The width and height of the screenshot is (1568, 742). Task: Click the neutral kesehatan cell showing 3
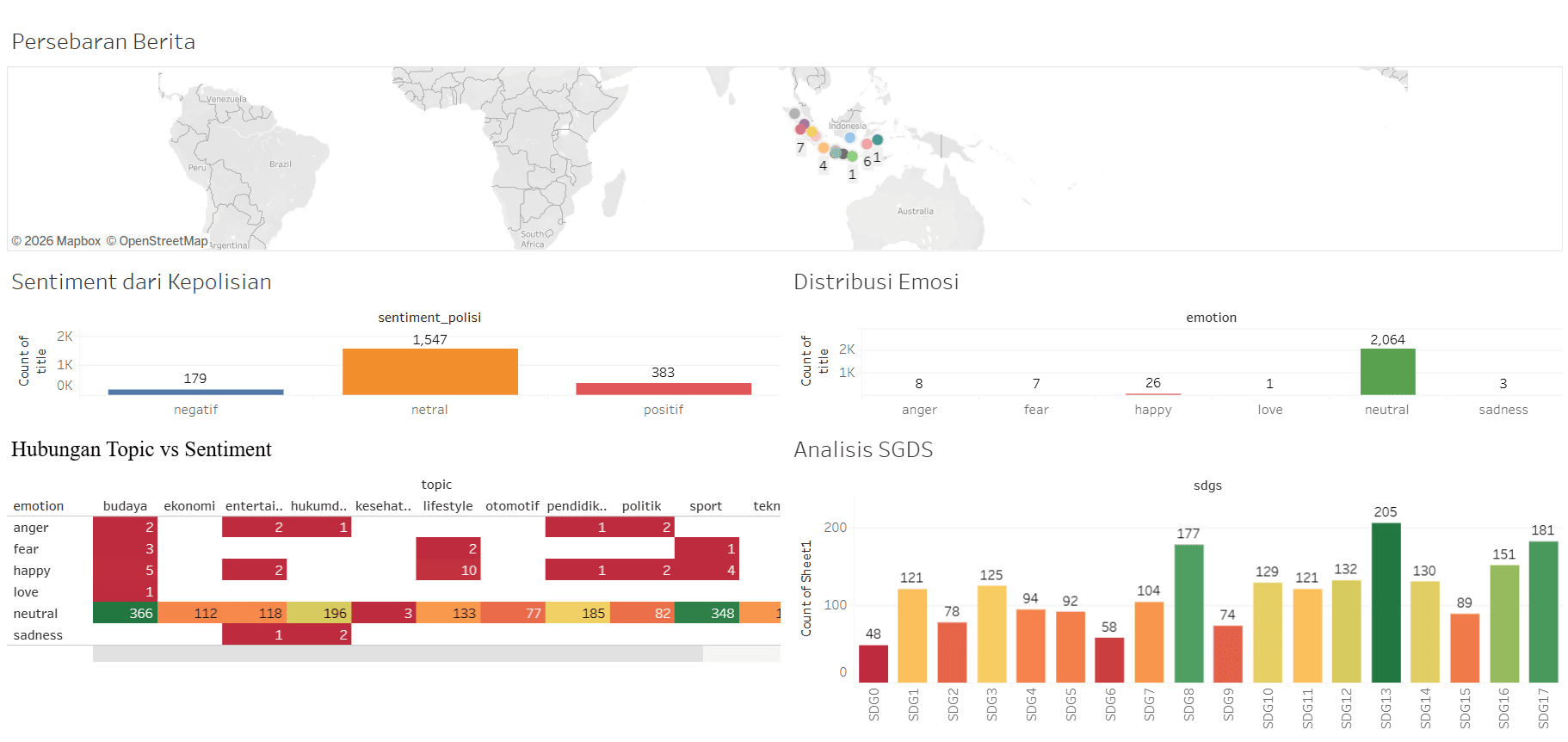[x=383, y=613]
